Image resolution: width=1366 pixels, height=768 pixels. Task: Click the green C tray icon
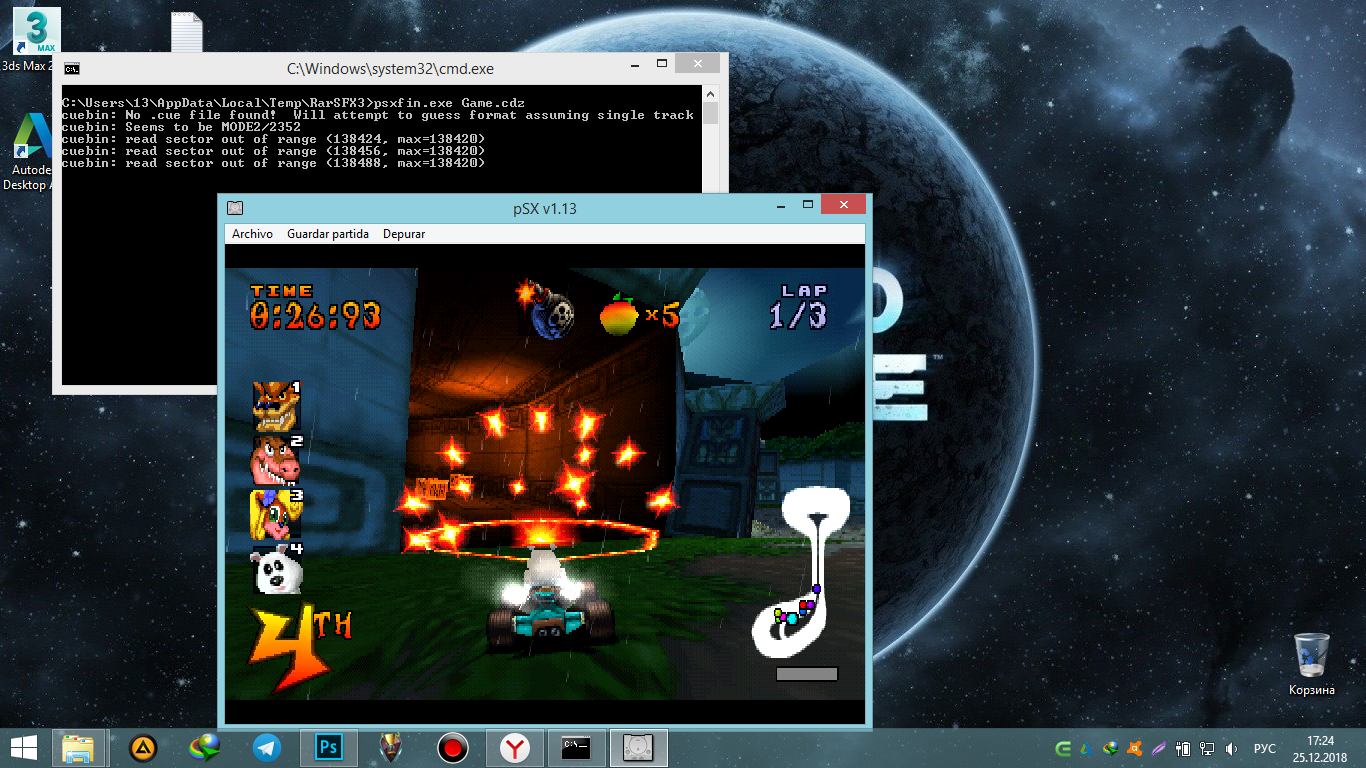(x=1064, y=748)
